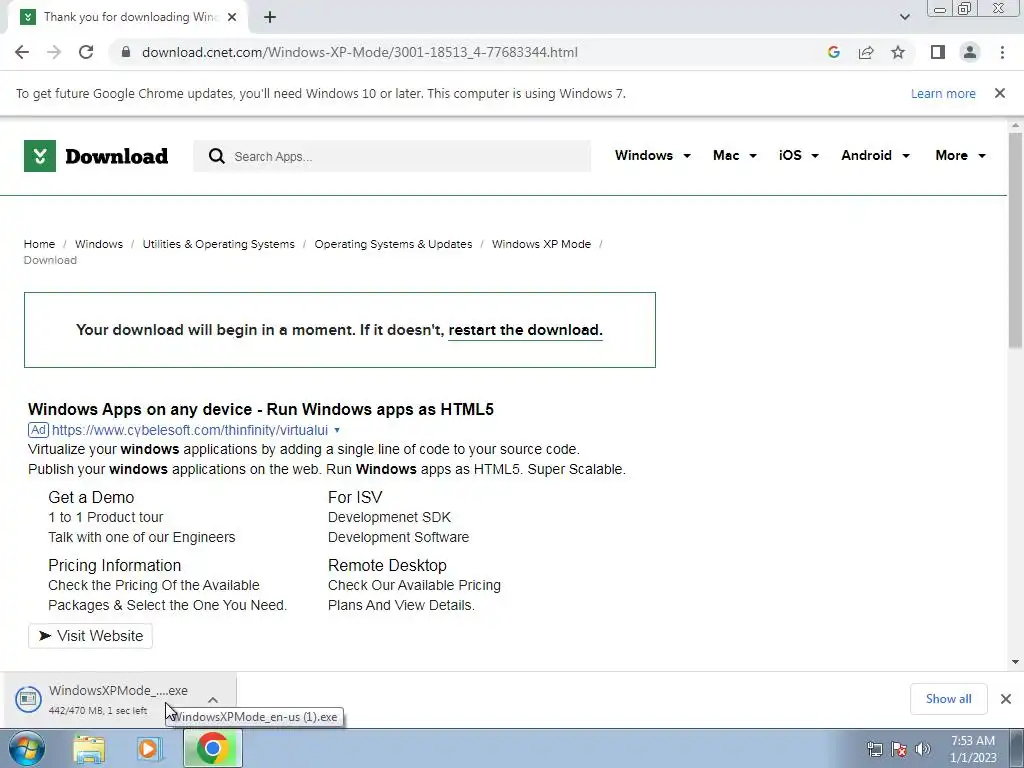Open Windows Explorer from the taskbar

point(89,749)
